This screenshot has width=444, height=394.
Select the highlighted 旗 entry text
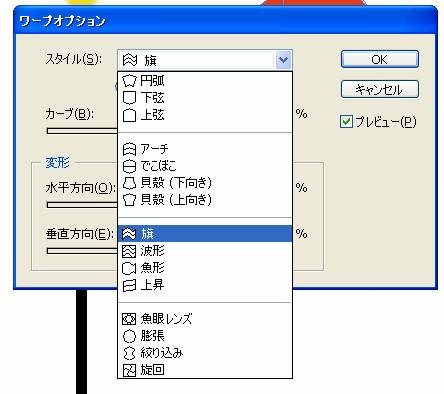[147, 234]
